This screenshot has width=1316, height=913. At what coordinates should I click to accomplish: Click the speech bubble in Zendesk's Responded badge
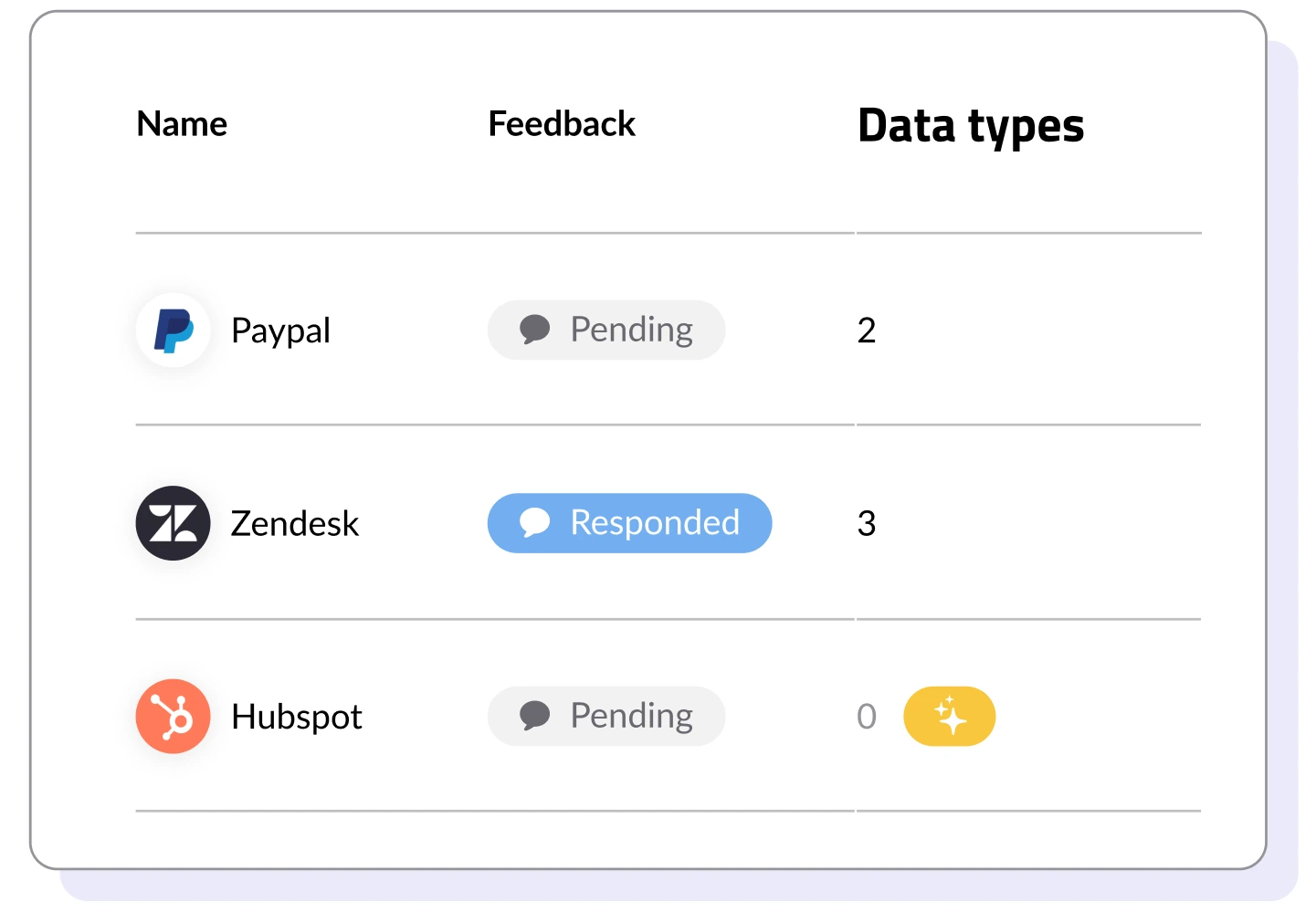coord(534,523)
